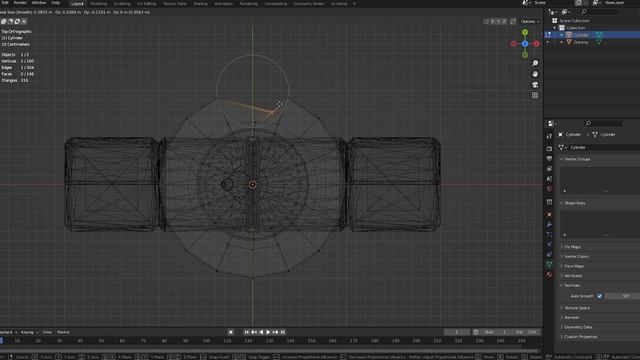
Task: Switch to the UV Editing workspace tab
Action: click(x=146, y=4)
